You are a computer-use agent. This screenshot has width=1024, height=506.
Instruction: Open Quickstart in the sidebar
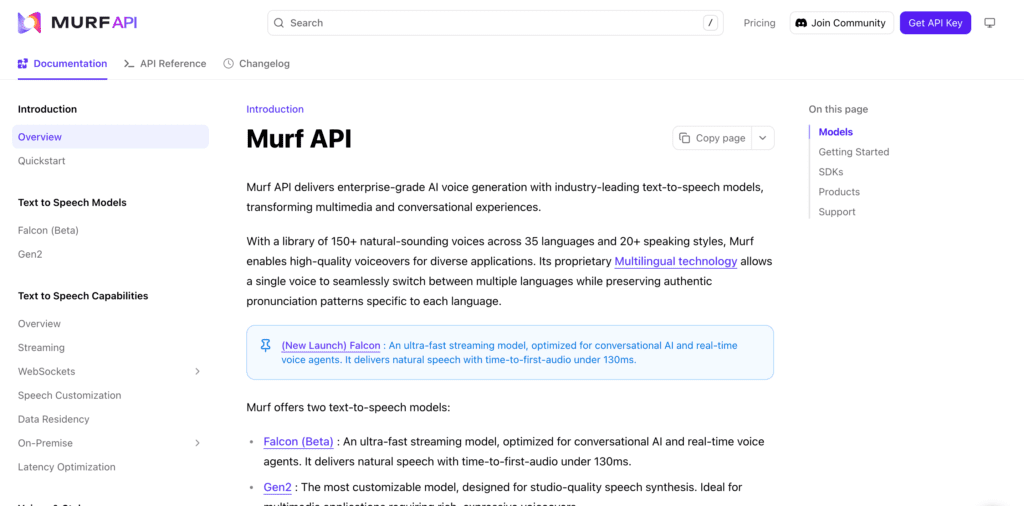tap(41, 161)
